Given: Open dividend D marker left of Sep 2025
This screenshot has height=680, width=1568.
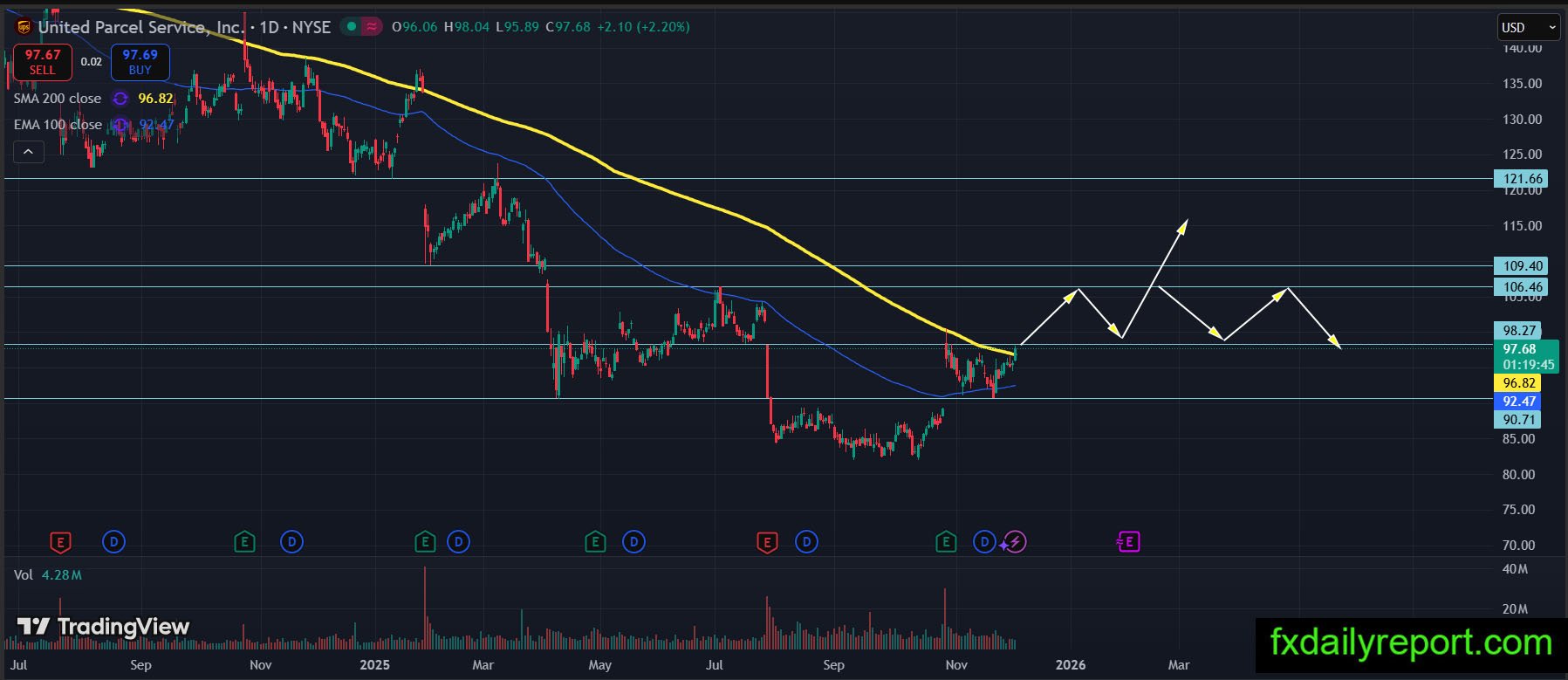Looking at the screenshot, I should pos(806,542).
